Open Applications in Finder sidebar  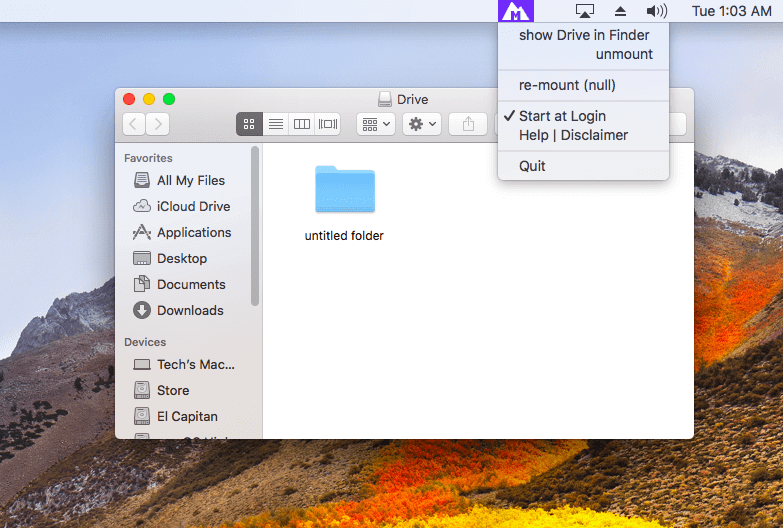coord(193,232)
